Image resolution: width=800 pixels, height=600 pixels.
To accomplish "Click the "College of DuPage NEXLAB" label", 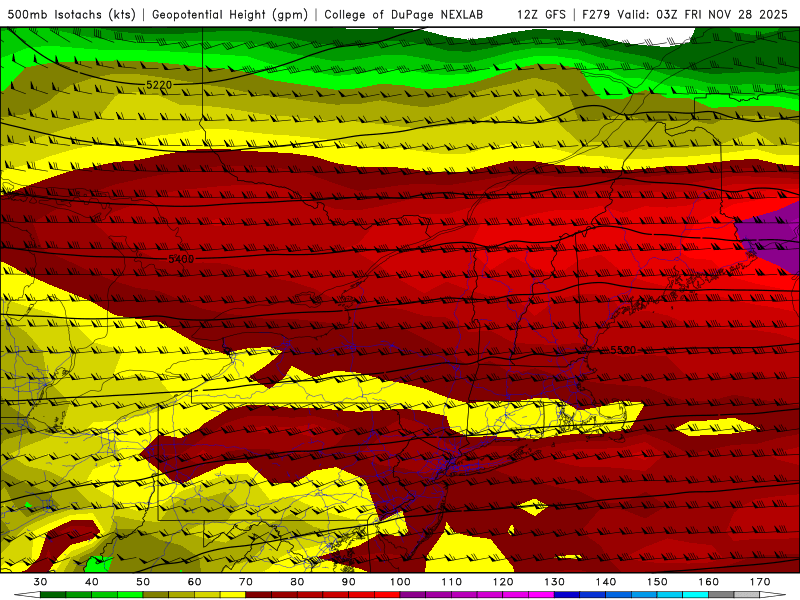I will pos(404,14).
